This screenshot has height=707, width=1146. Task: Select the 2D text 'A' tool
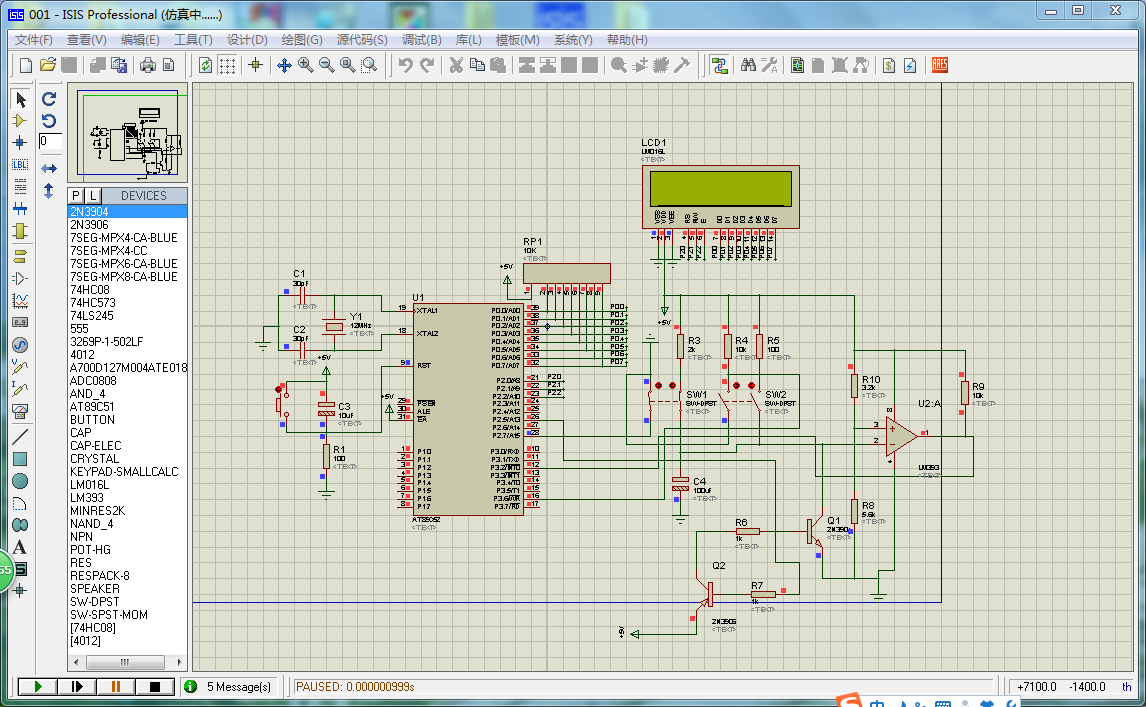click(x=20, y=547)
